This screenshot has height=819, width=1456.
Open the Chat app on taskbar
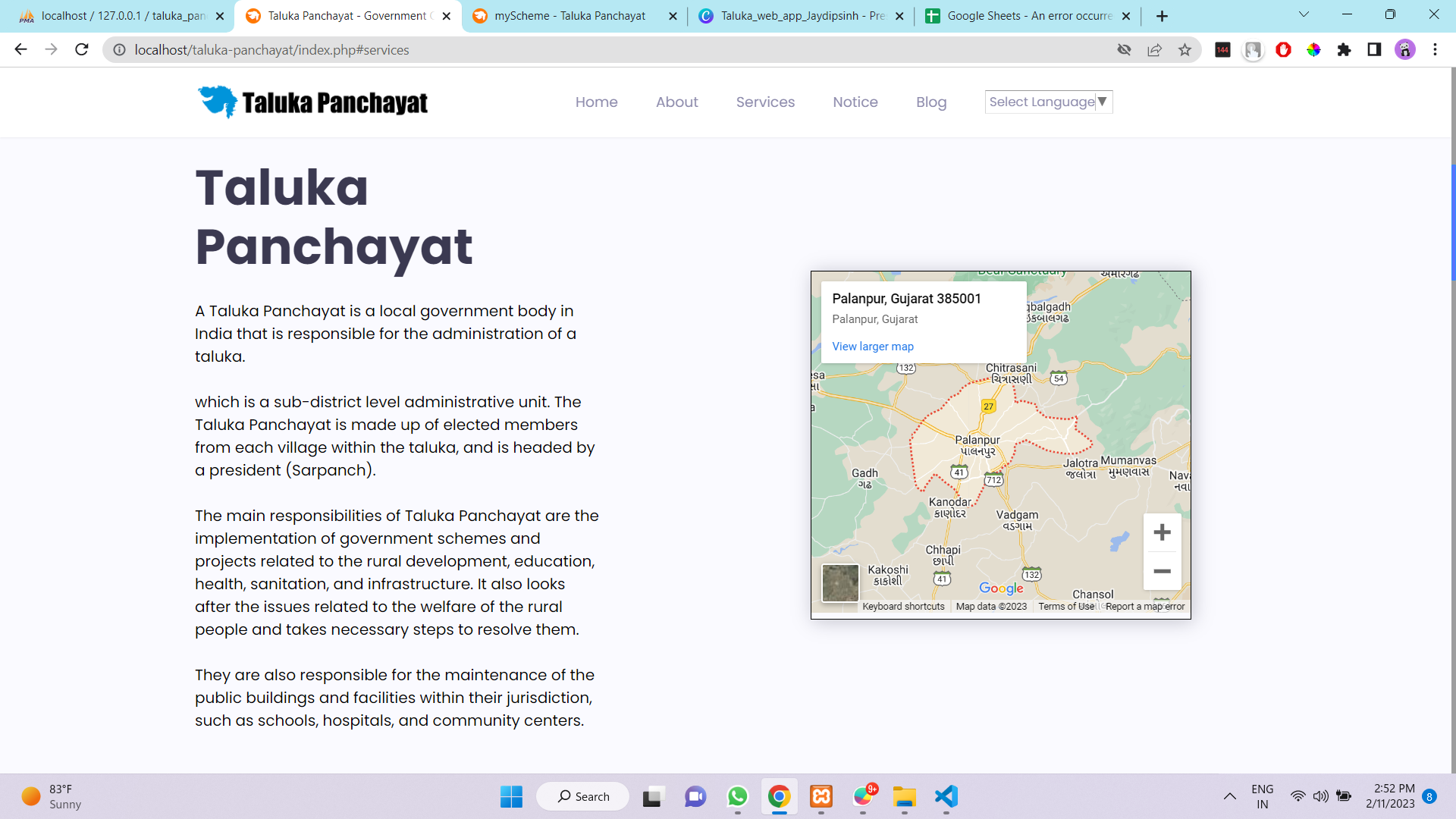click(x=695, y=796)
